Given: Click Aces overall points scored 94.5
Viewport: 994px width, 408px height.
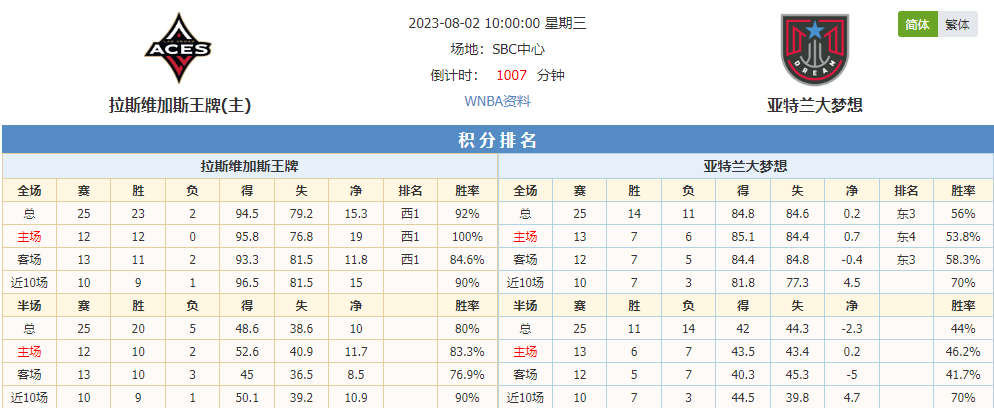Looking at the screenshot, I should pos(247,214).
